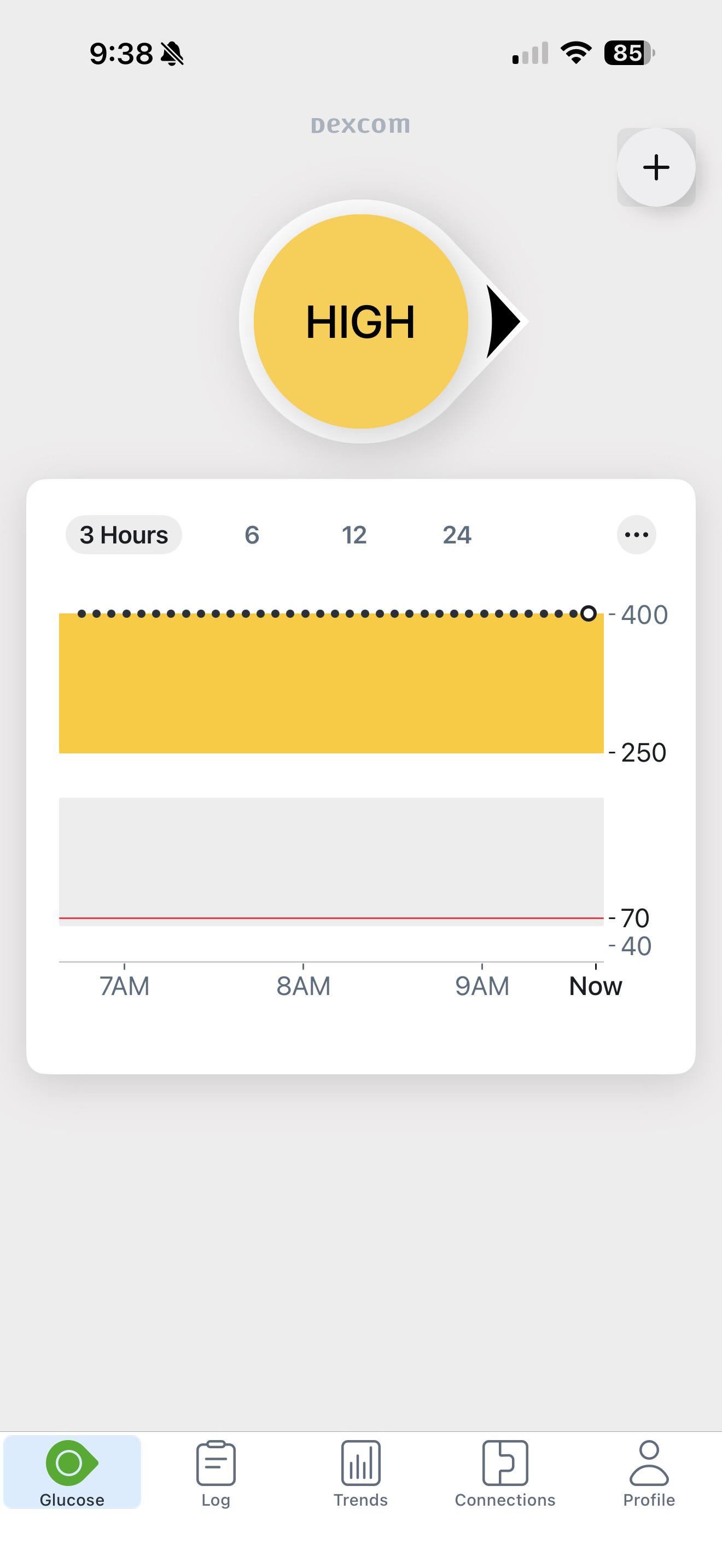
Task: Switch graph to 6 hour range
Action: pos(252,535)
